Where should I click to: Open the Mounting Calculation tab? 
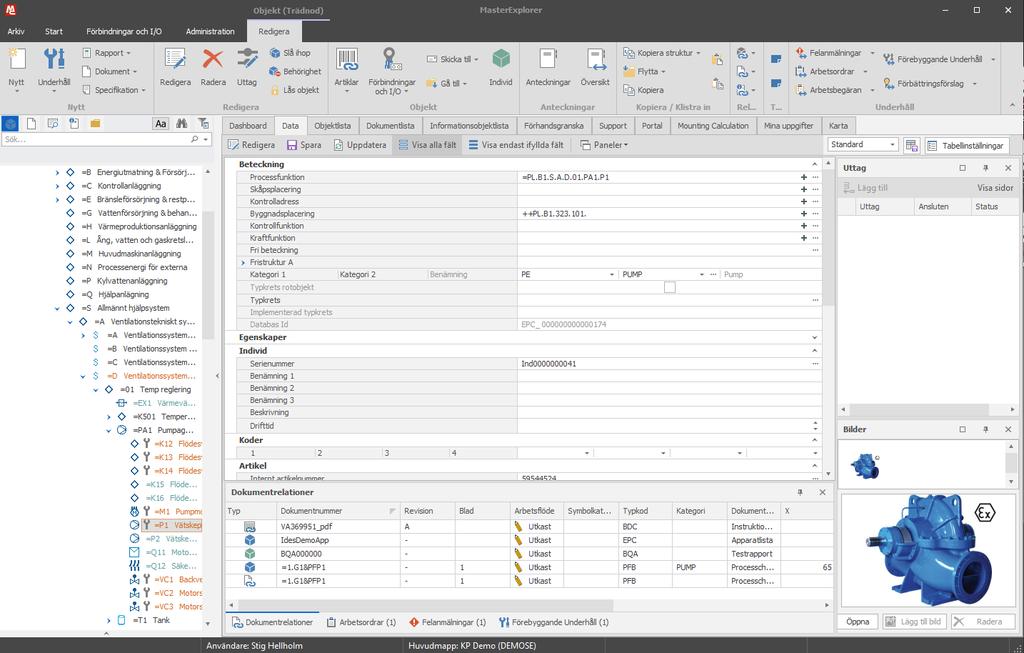(712, 126)
